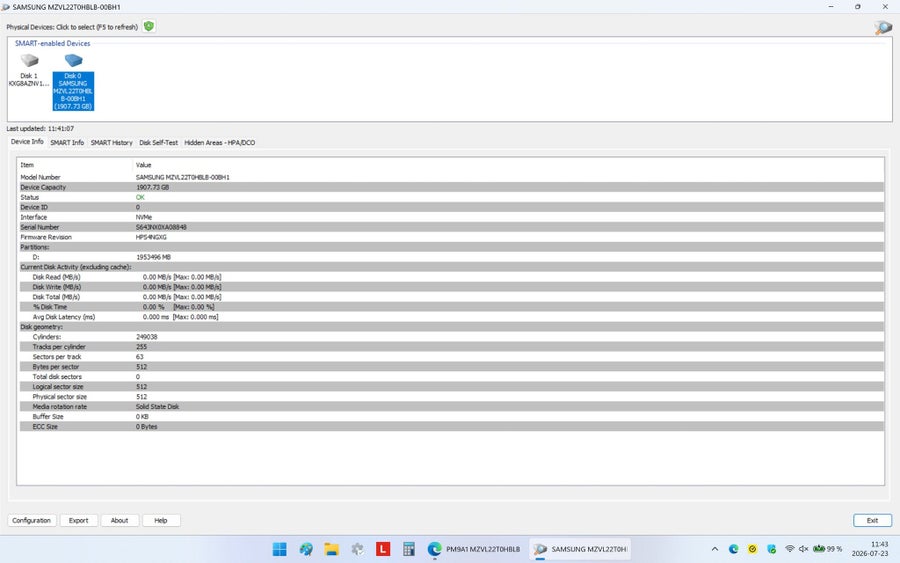Select the Serial Number row

[451, 227]
